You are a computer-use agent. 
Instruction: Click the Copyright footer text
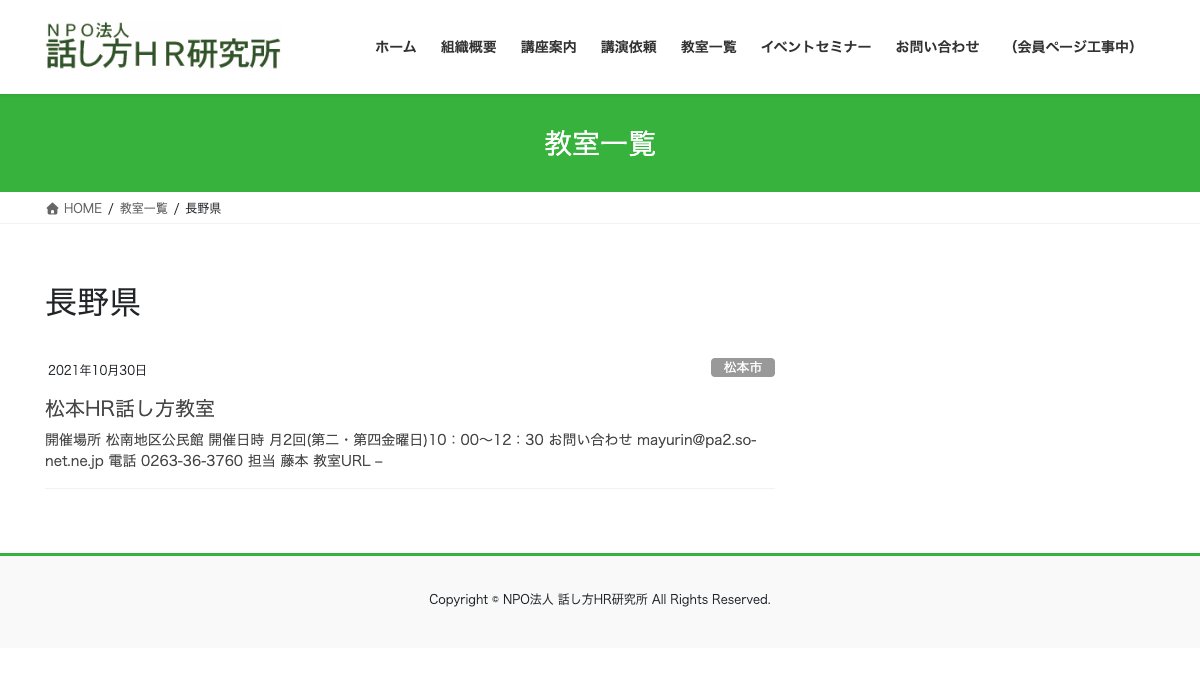click(x=600, y=599)
